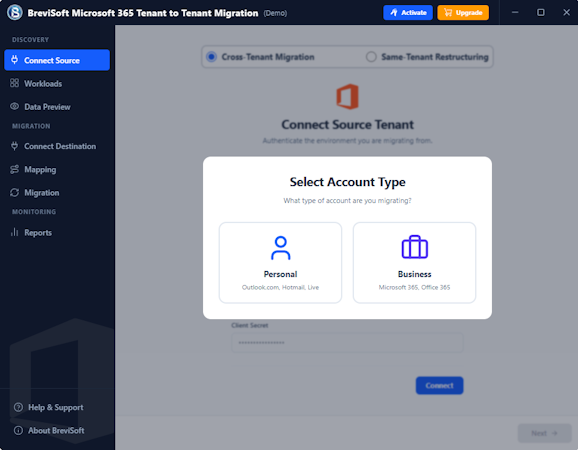578x450 pixels.
Task: Click the info icon beside About BreviSoft
Action: tap(18, 430)
